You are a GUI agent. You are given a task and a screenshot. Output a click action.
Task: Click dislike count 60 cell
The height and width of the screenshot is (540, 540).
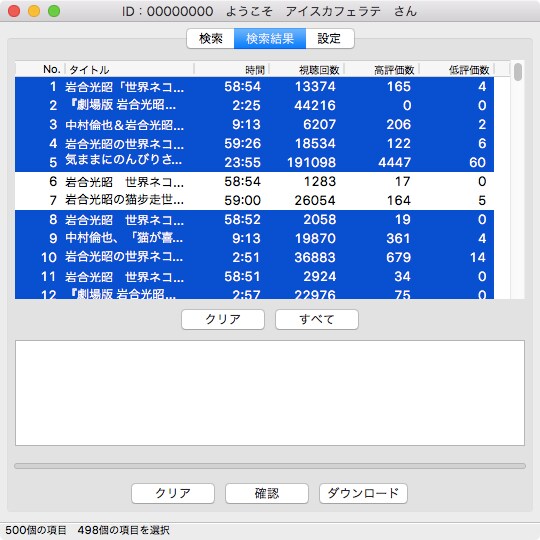pos(477,162)
